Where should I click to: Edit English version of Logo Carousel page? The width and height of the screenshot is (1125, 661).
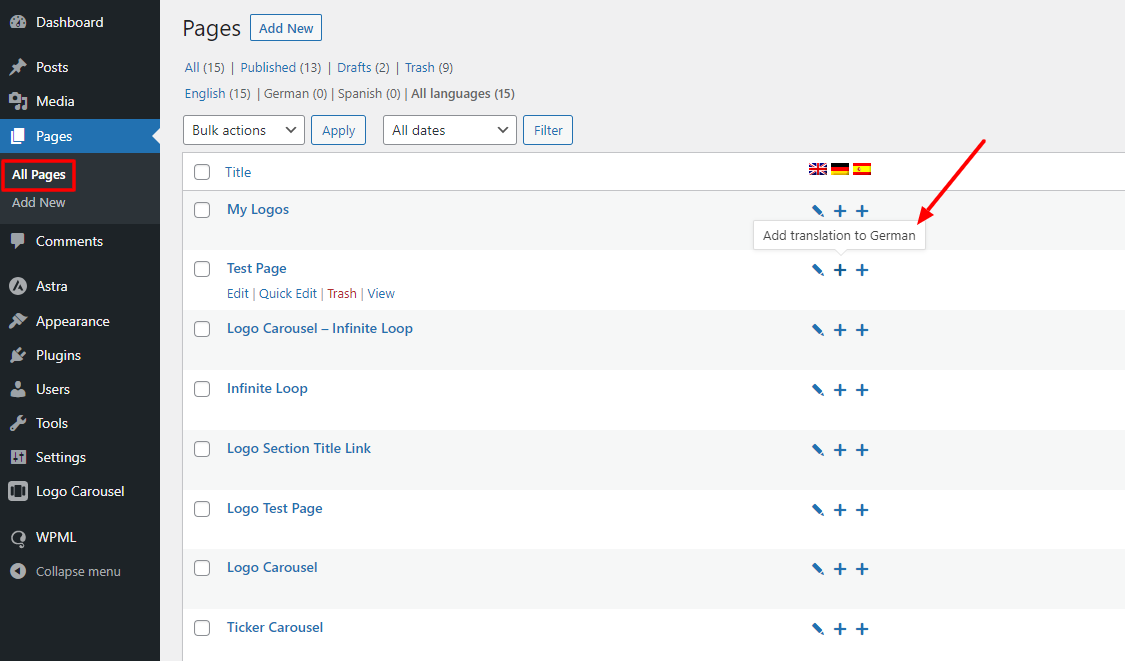(818, 569)
